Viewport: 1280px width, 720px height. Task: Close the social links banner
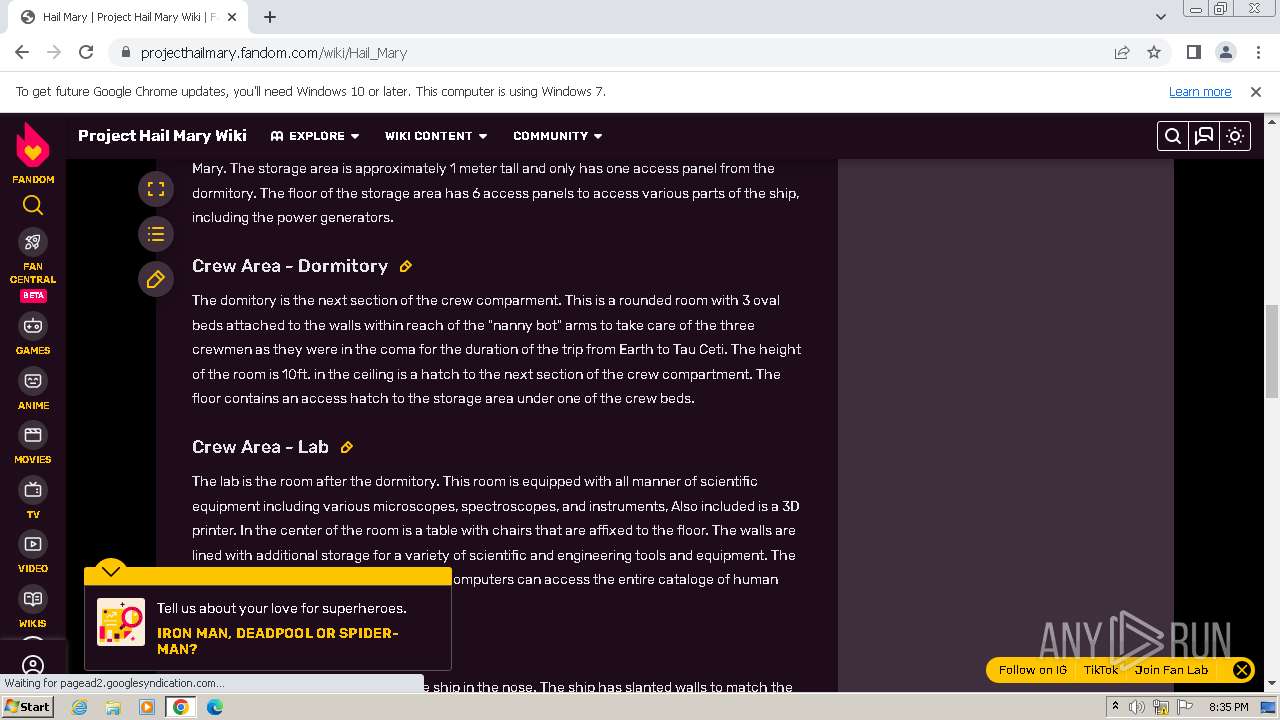click(x=1241, y=670)
